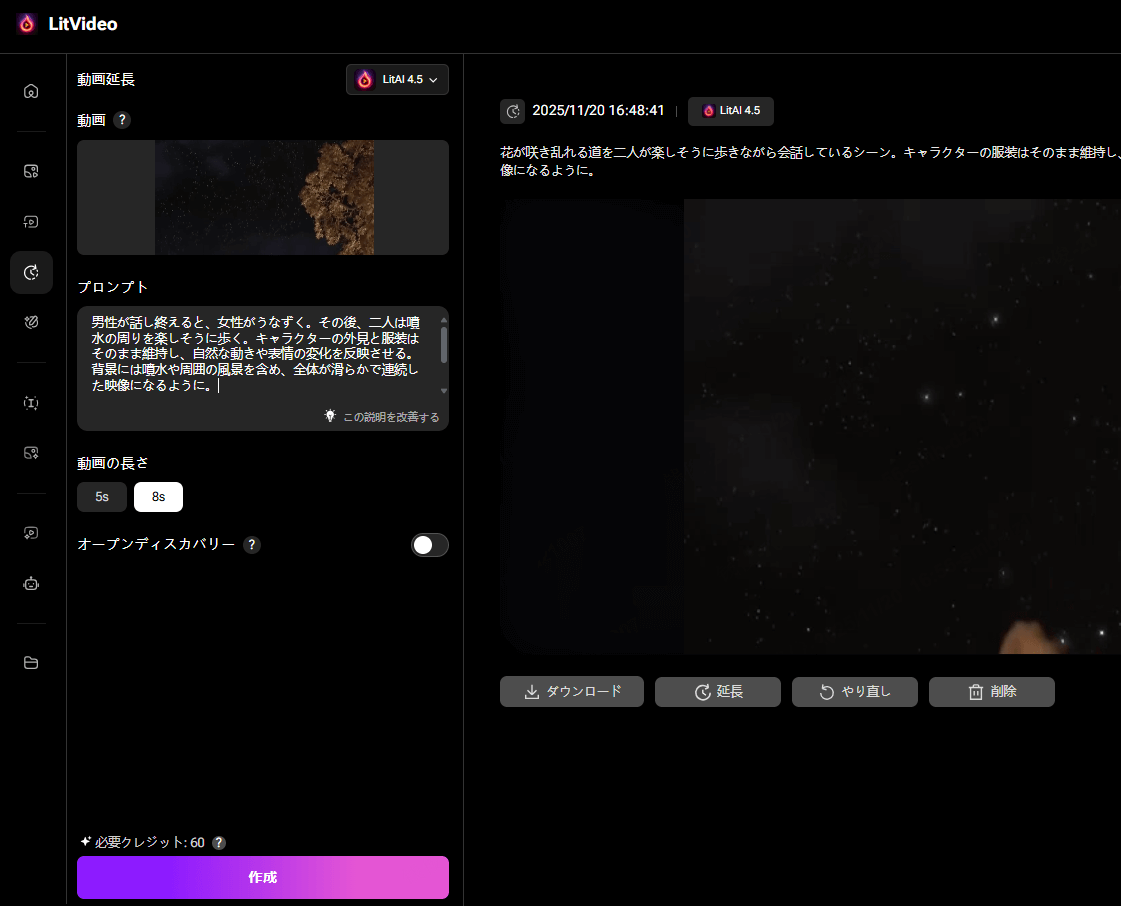This screenshot has width=1121, height=906.
Task: Click the 作成 create button
Action: [262, 877]
